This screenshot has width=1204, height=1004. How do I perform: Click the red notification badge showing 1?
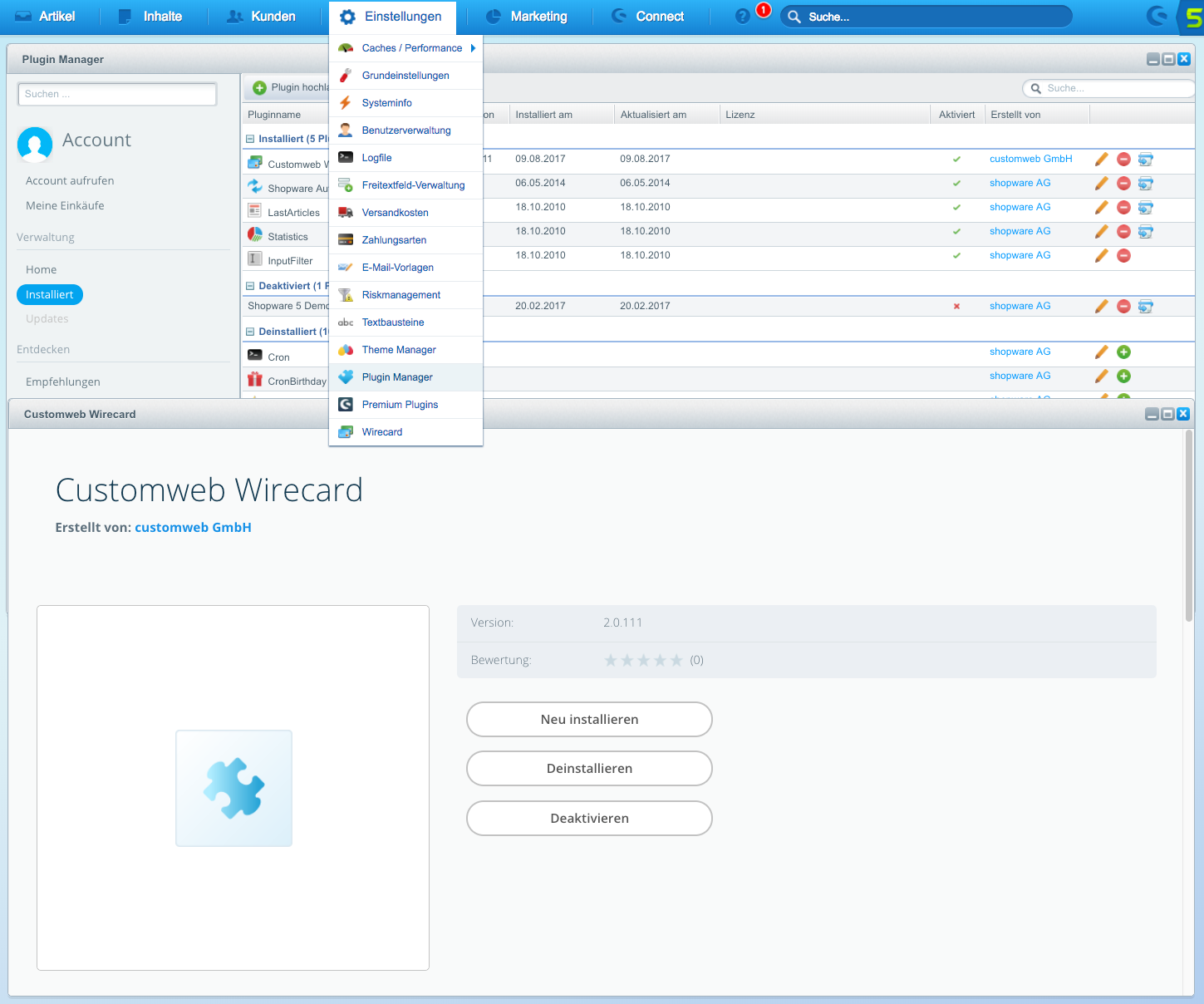point(764,10)
